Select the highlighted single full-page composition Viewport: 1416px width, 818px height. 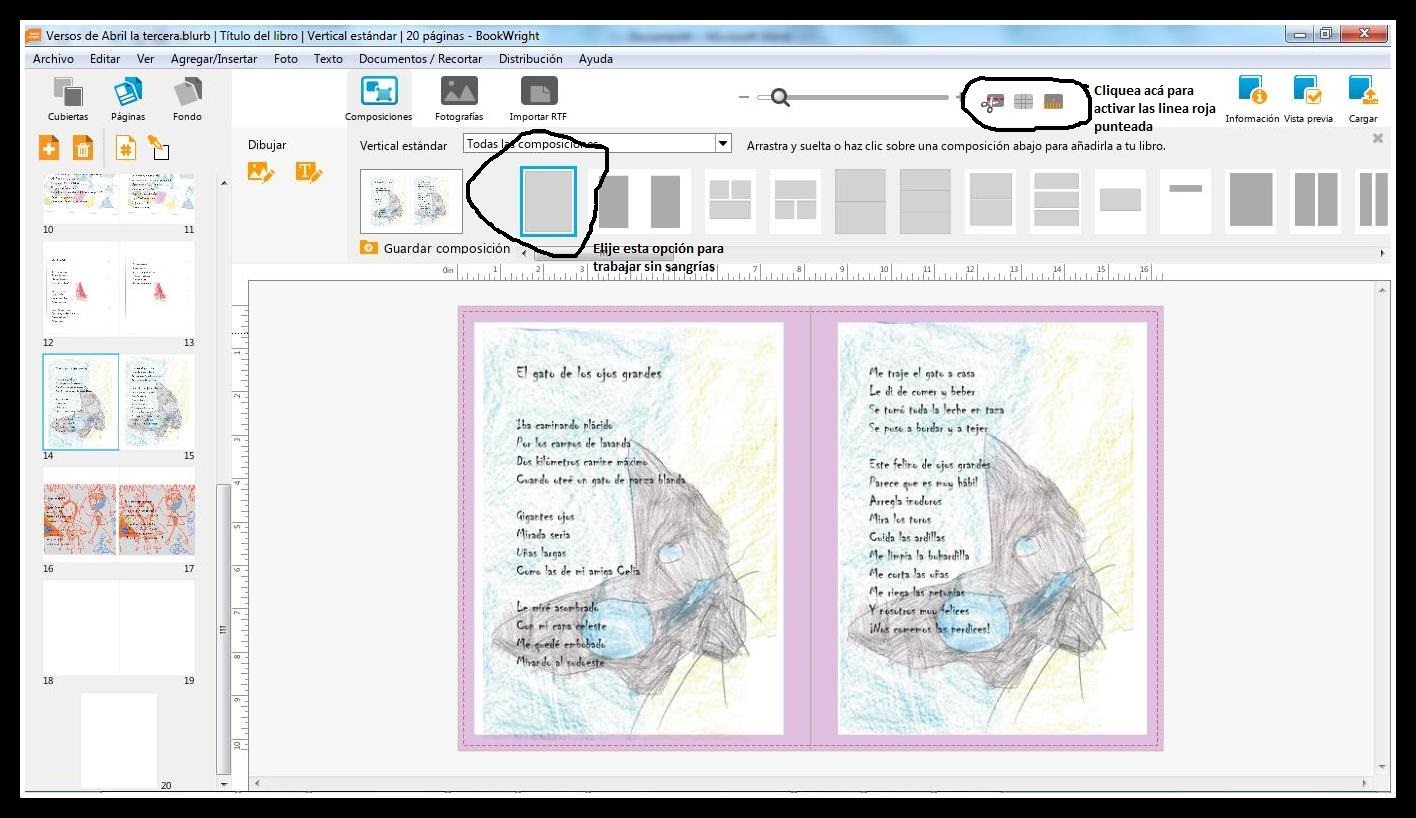tap(548, 201)
